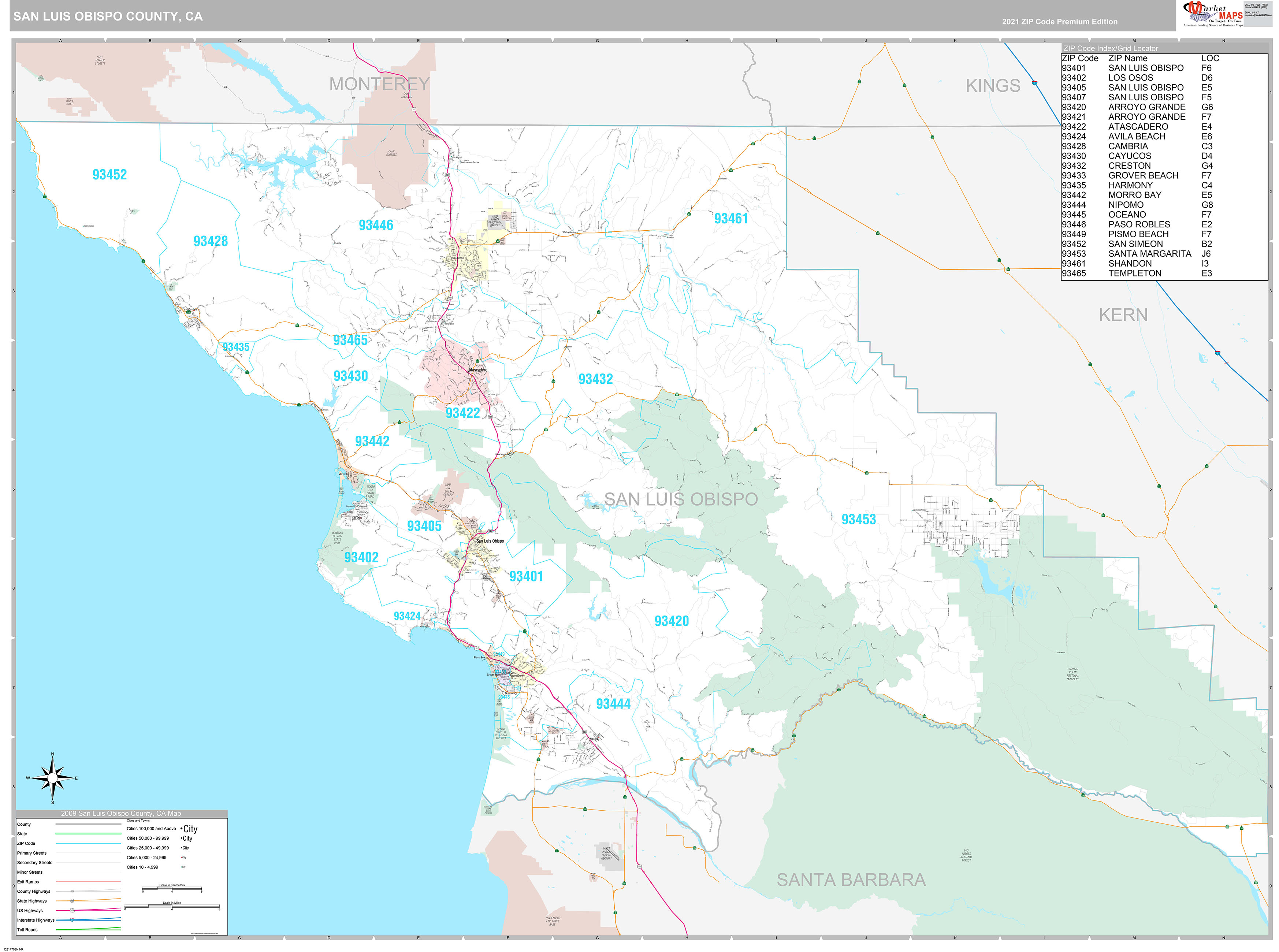Screen dimensions: 1279x952
Task: Click the "Scale in Miles" bar
Action: coord(172,907)
